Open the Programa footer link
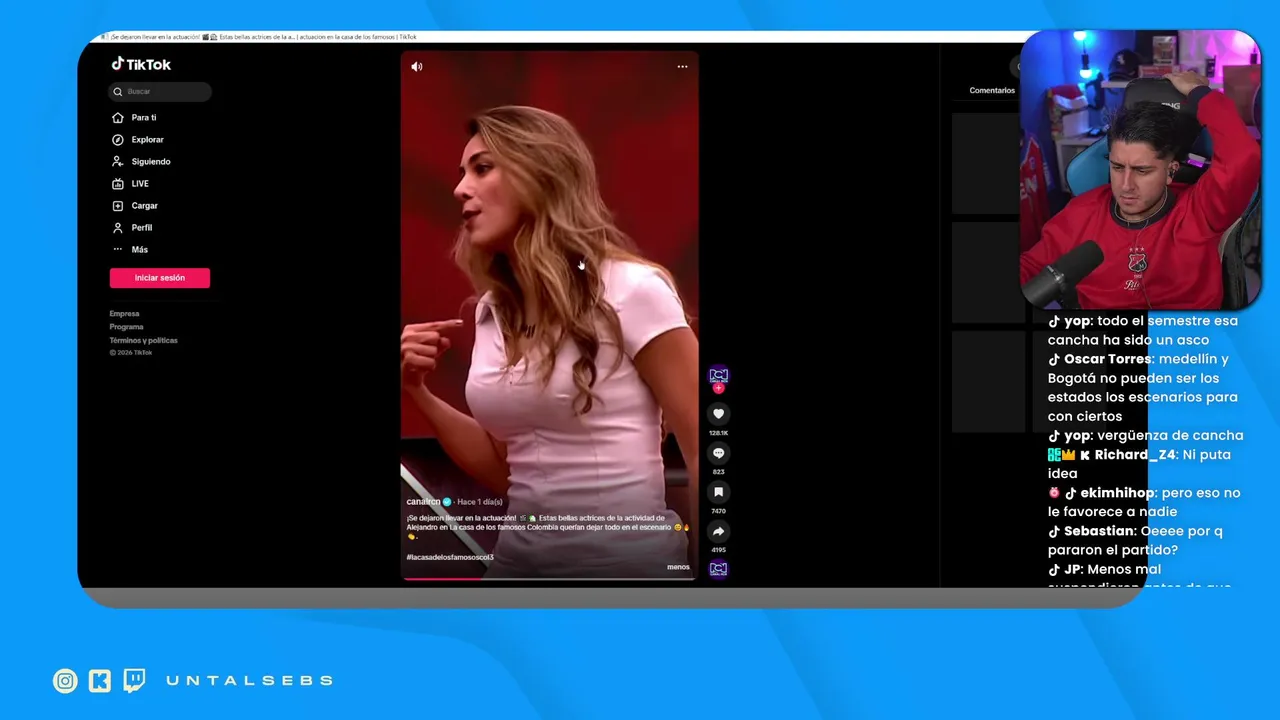1280x720 pixels. coord(126,327)
